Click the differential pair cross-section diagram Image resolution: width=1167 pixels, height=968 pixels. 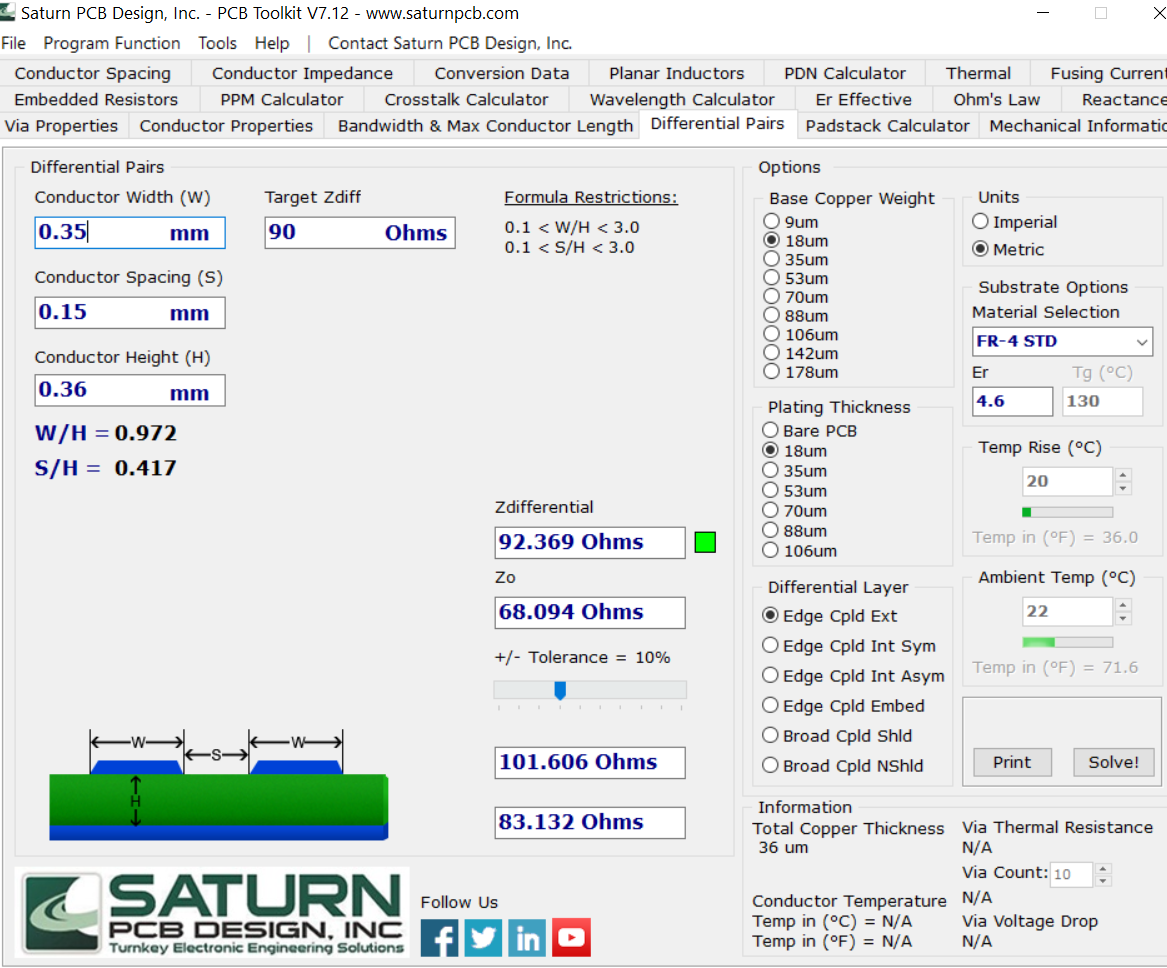(218, 785)
